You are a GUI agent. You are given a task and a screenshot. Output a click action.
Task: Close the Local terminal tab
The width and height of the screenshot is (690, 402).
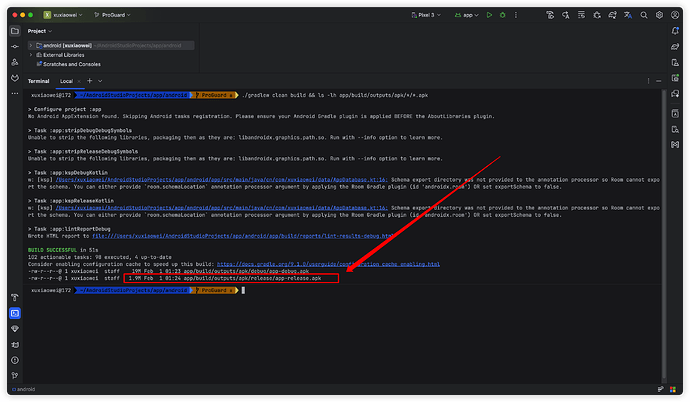[80, 80]
